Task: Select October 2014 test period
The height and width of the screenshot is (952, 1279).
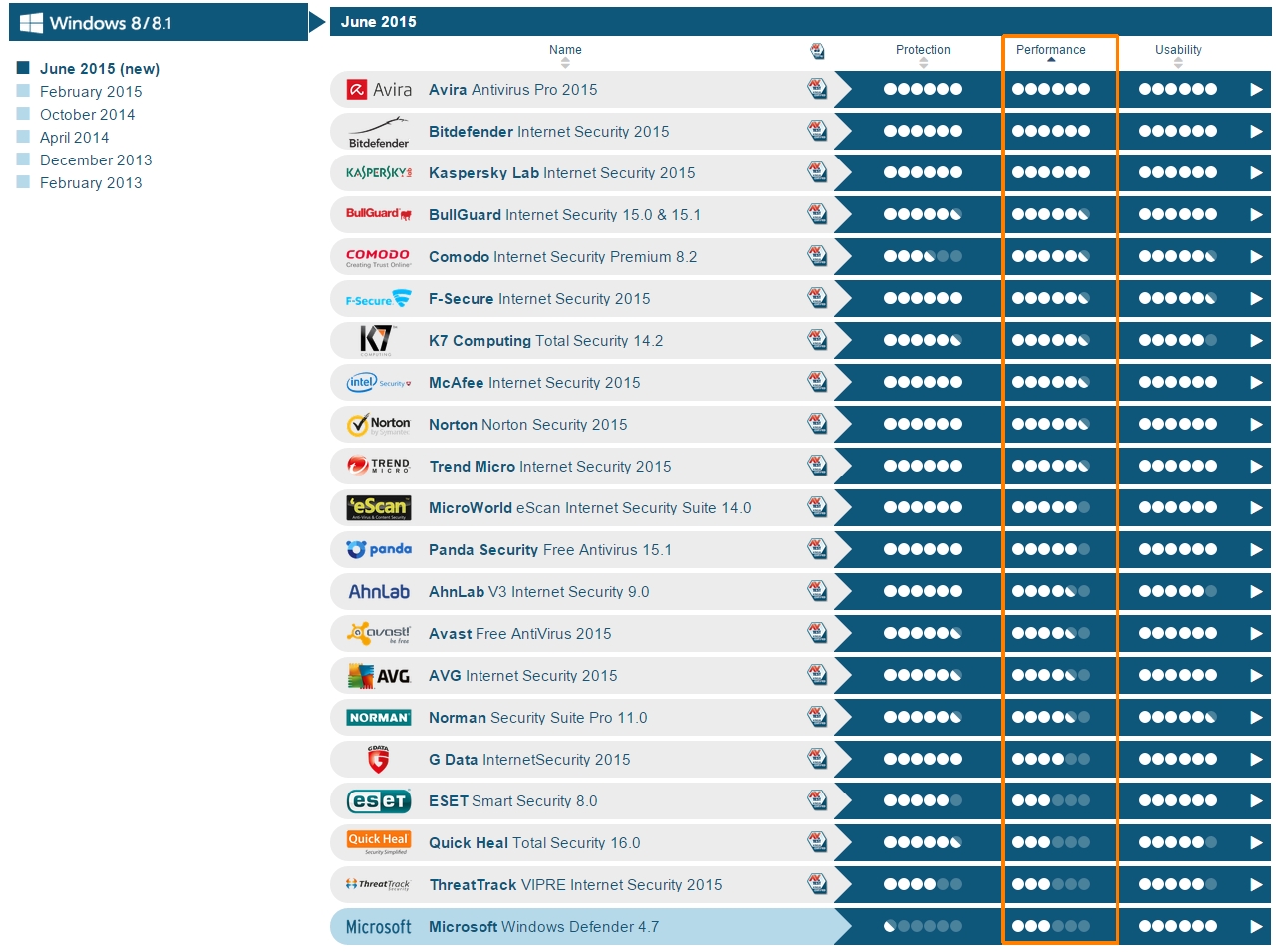Action: (x=87, y=115)
